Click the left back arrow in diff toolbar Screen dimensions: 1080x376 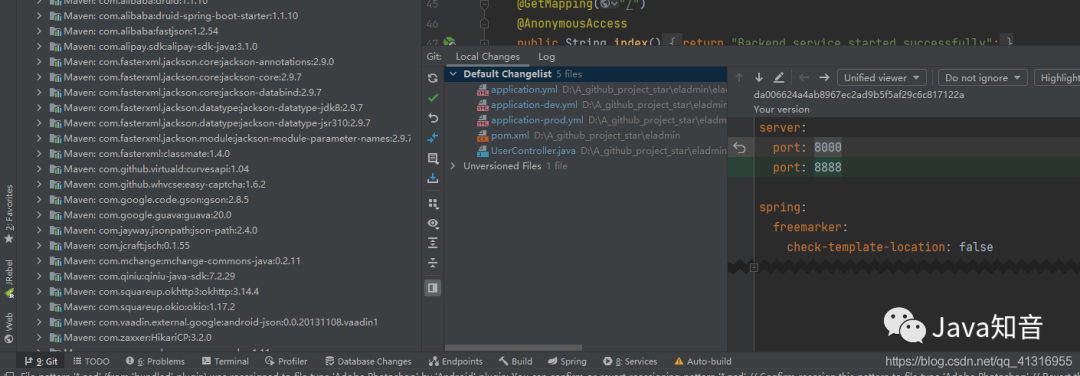[x=804, y=78]
